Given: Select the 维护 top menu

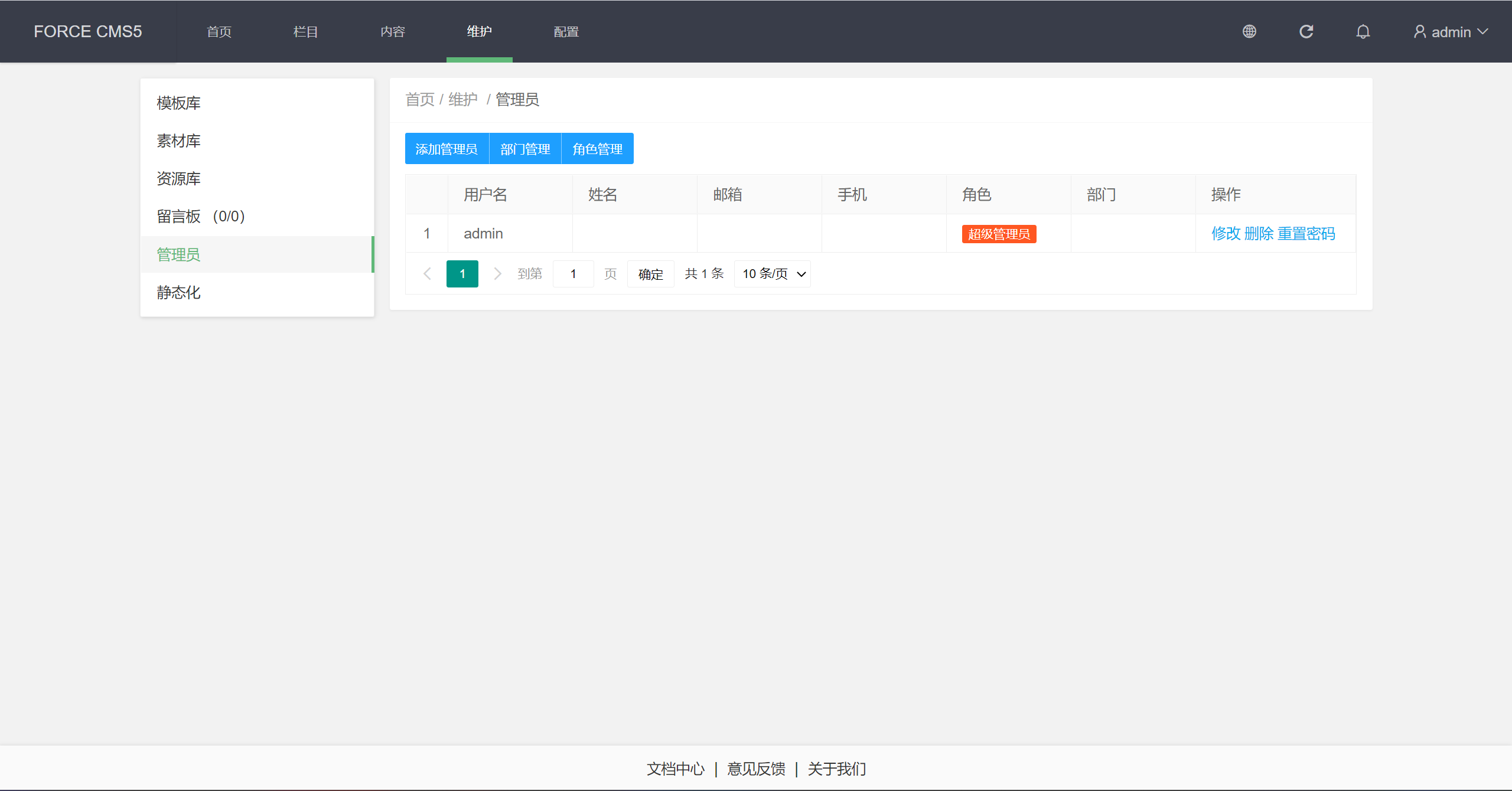Looking at the screenshot, I should coord(480,31).
